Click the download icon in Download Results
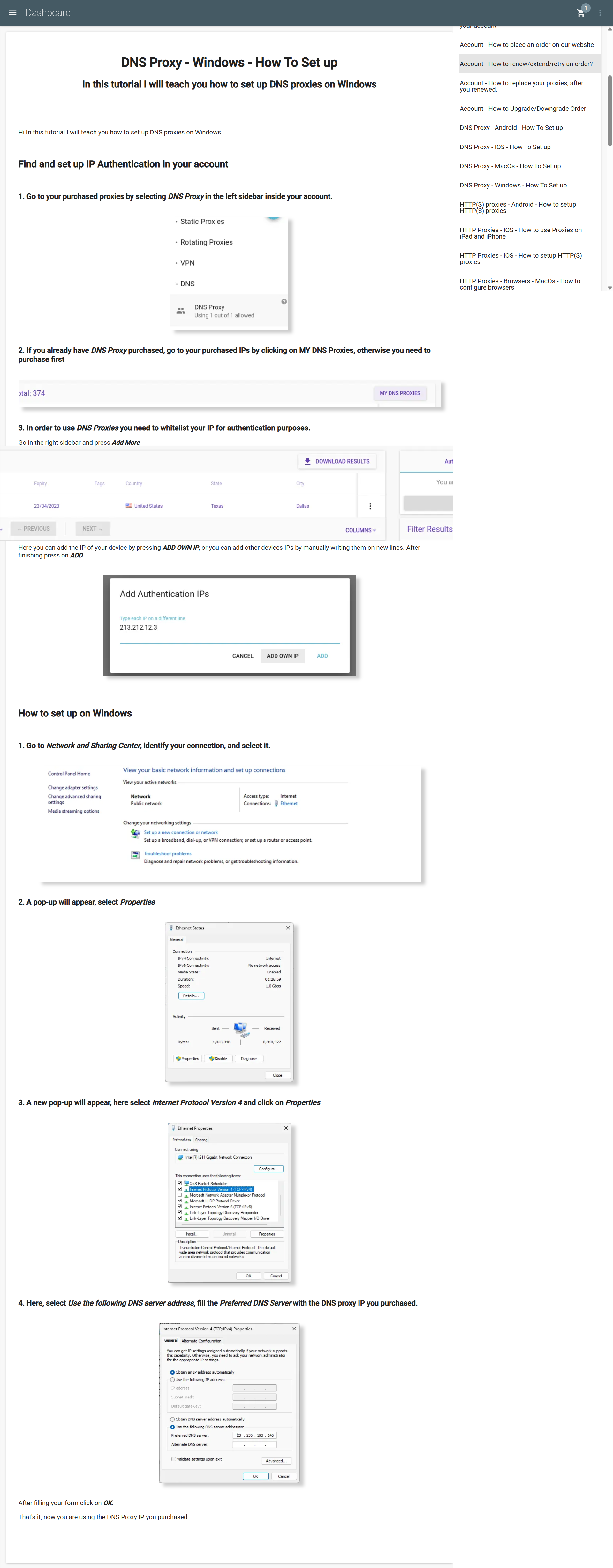Screen dimensions: 613x1568 pos(307,461)
